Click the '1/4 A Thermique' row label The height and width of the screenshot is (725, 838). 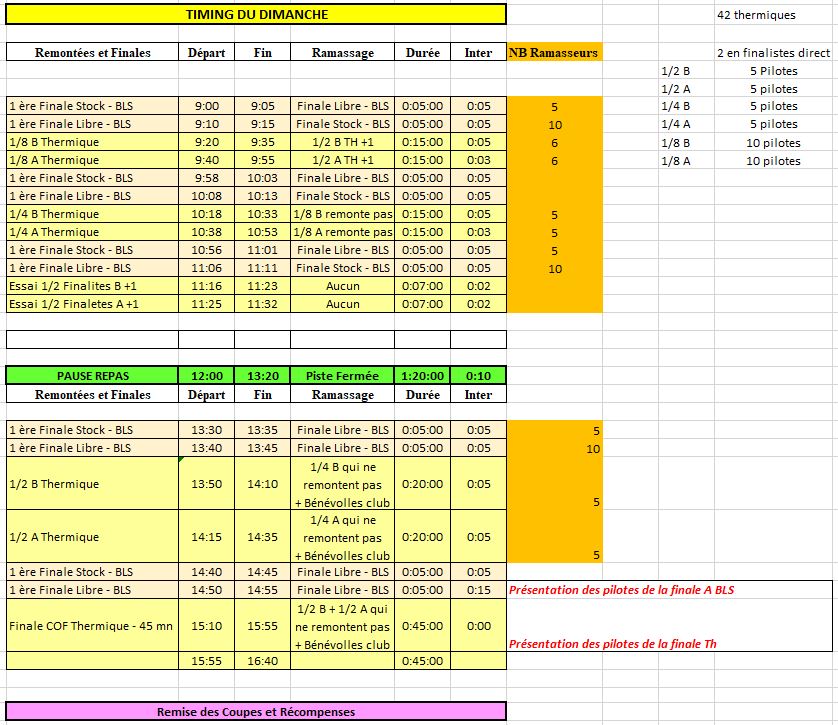tap(92, 232)
